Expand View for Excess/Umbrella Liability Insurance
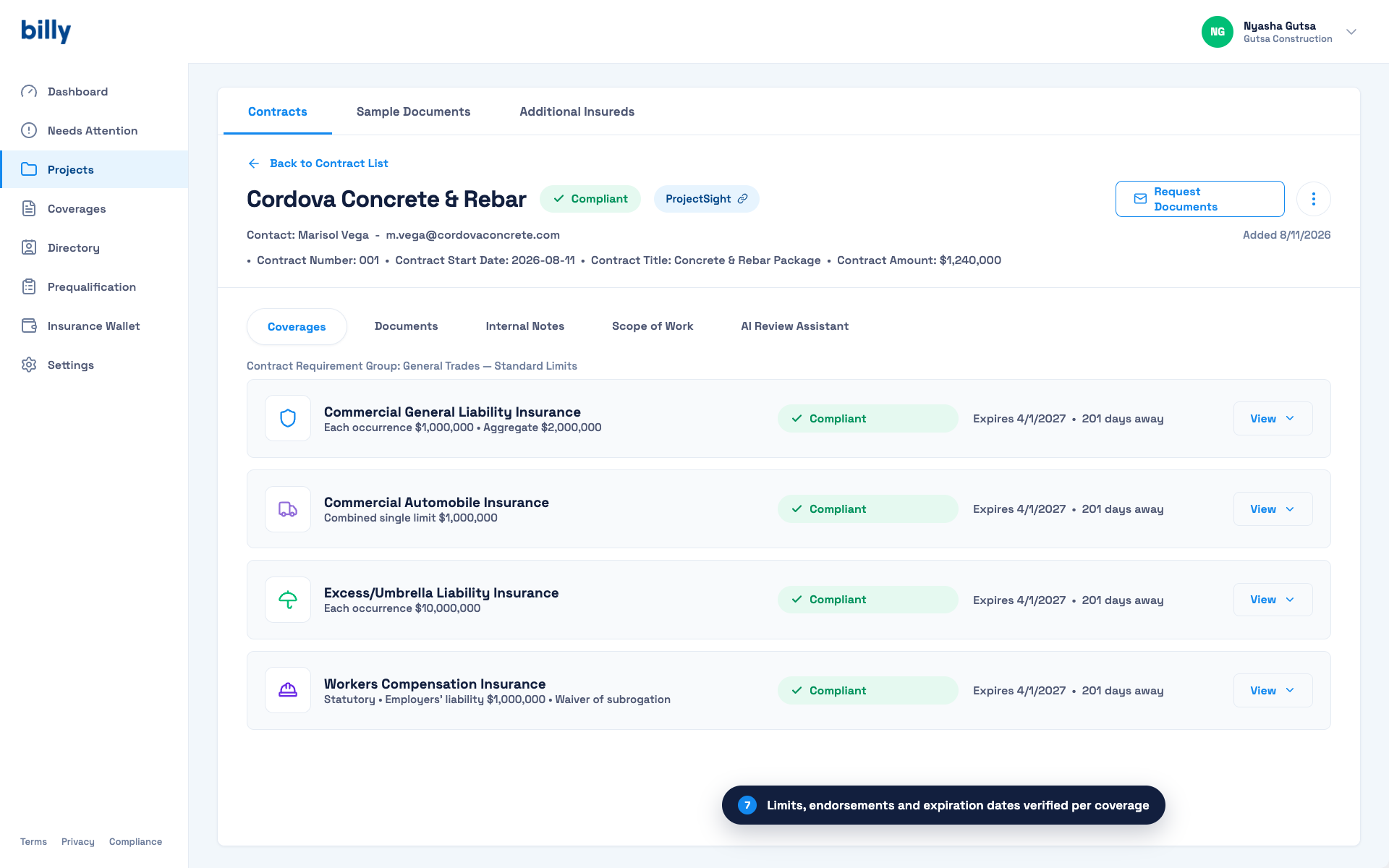1389x868 pixels. click(1273, 600)
